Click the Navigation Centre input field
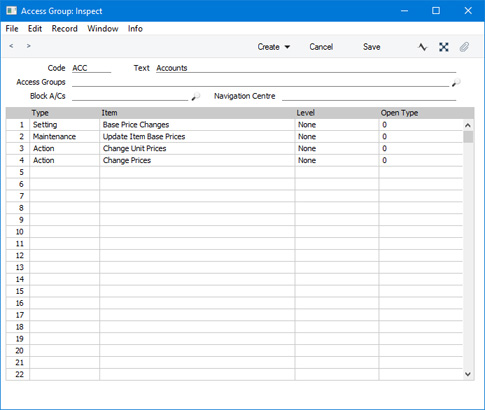 tap(369, 96)
